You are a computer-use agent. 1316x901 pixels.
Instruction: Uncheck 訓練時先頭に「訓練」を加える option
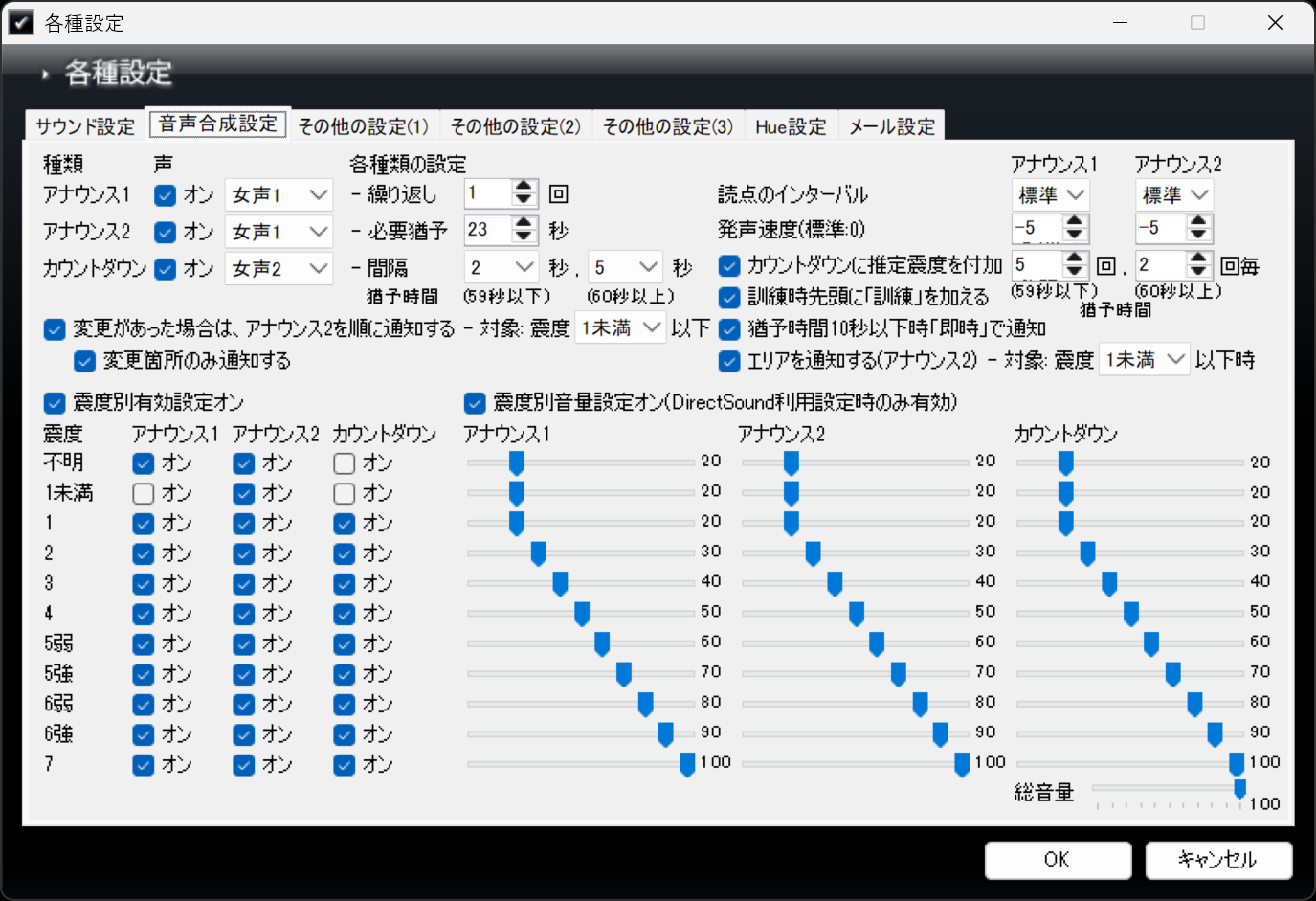click(x=729, y=298)
